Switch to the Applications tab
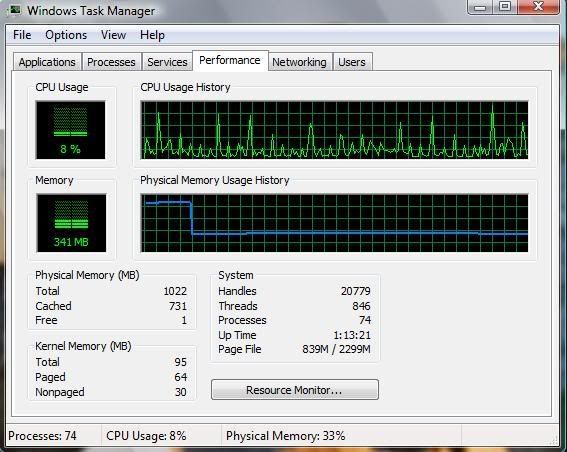567x452 pixels. [x=47, y=62]
